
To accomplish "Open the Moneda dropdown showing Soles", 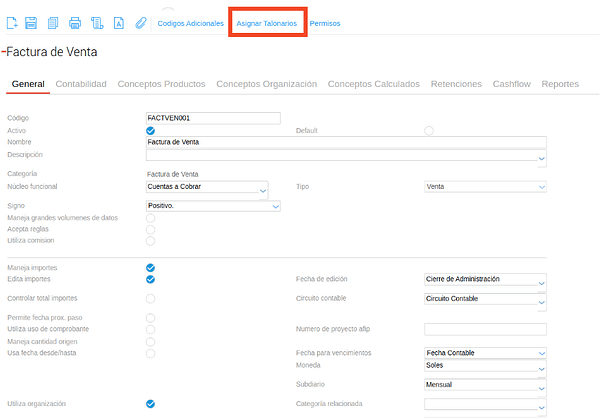I will (485, 366).
